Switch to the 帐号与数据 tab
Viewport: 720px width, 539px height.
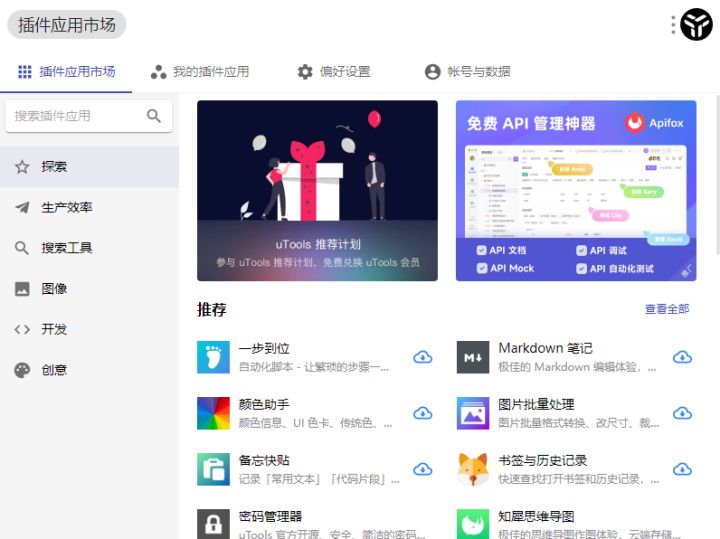(467, 72)
